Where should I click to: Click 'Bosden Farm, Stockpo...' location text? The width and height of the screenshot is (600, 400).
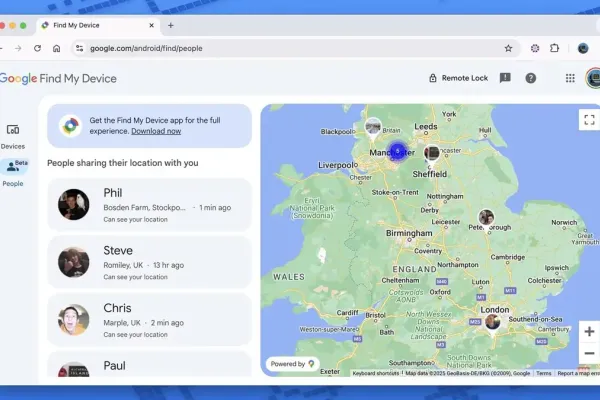click(x=144, y=207)
